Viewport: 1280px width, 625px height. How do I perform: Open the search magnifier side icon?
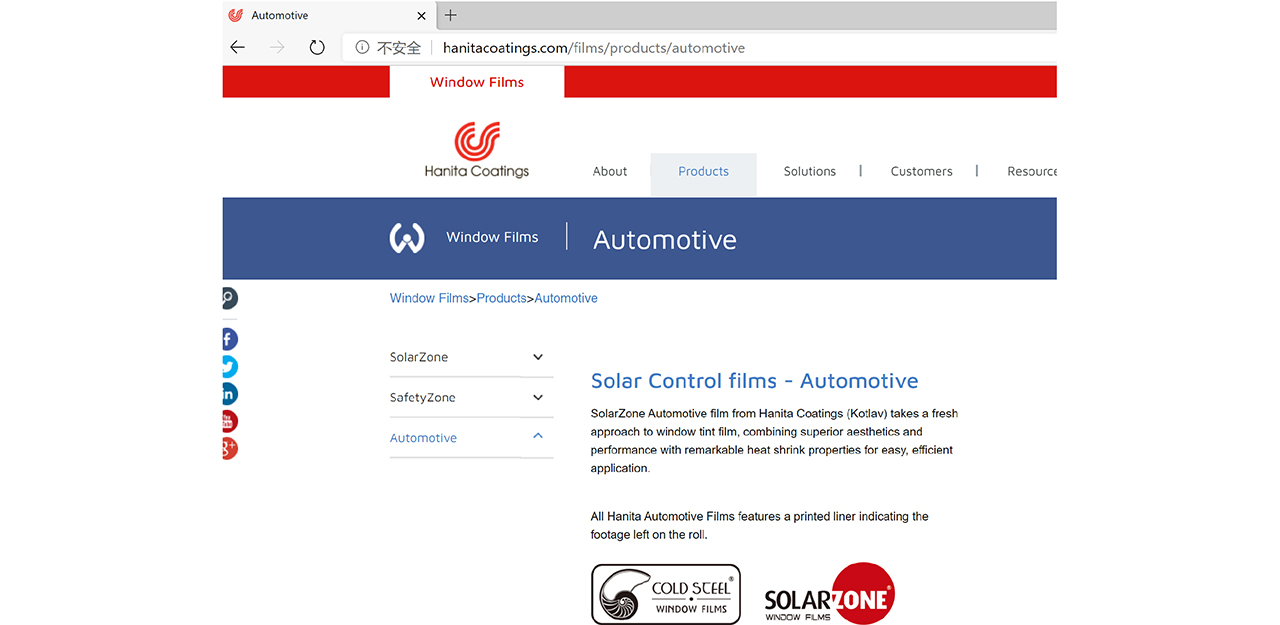point(229,298)
